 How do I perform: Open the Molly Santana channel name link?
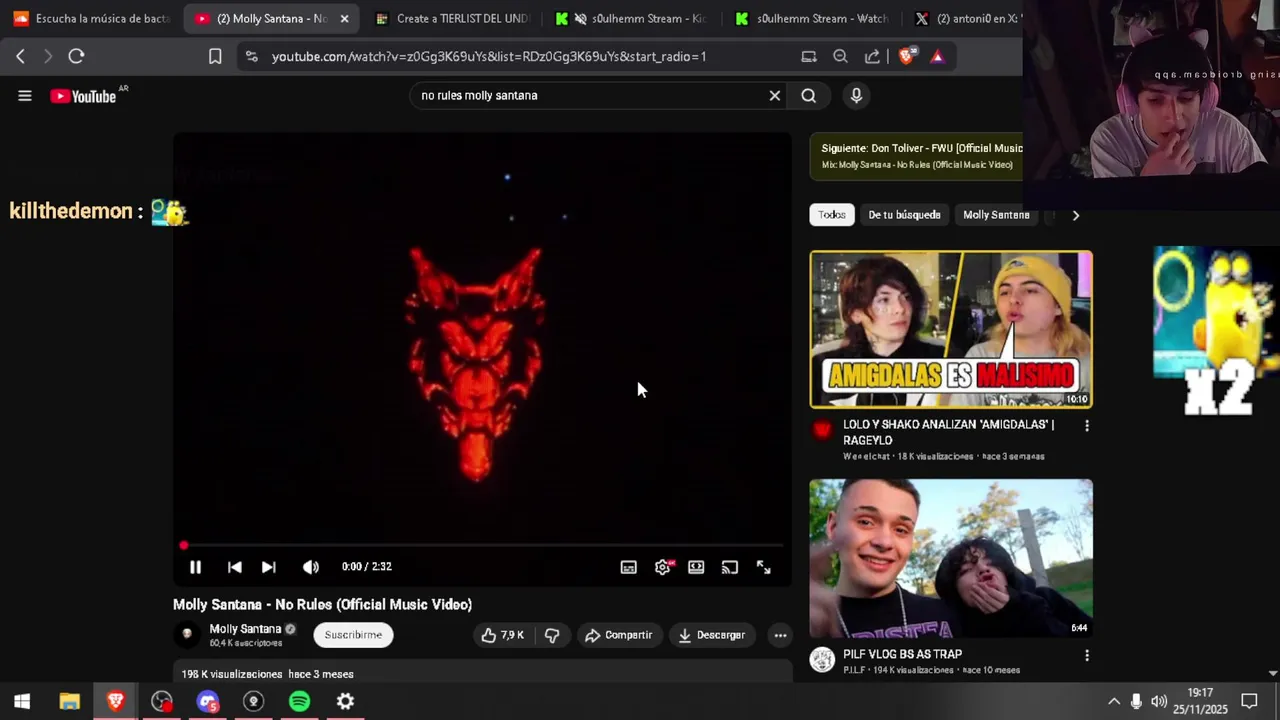coord(245,629)
